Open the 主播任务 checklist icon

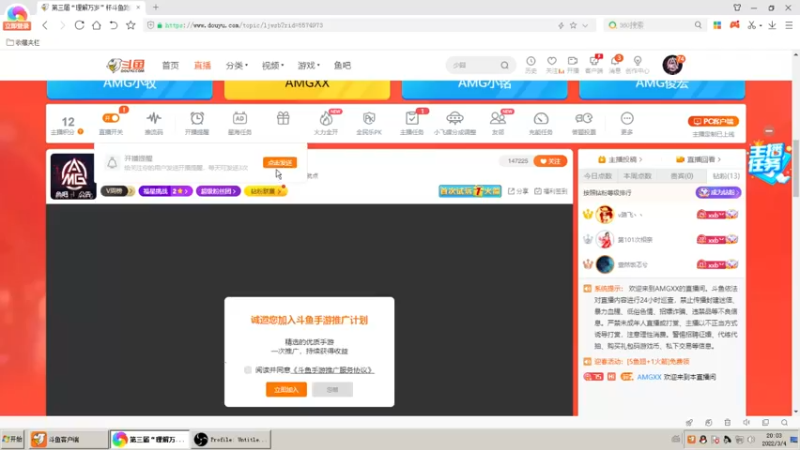(x=412, y=119)
